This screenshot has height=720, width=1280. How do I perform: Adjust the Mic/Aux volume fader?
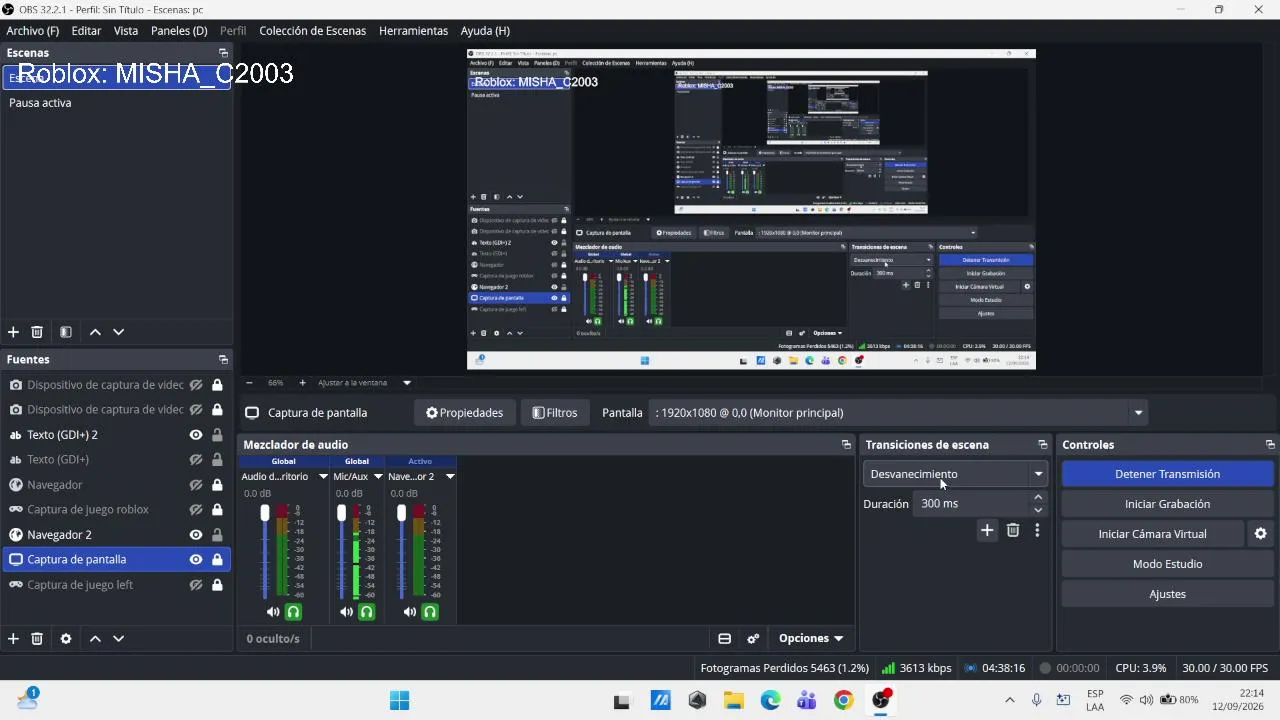341,513
